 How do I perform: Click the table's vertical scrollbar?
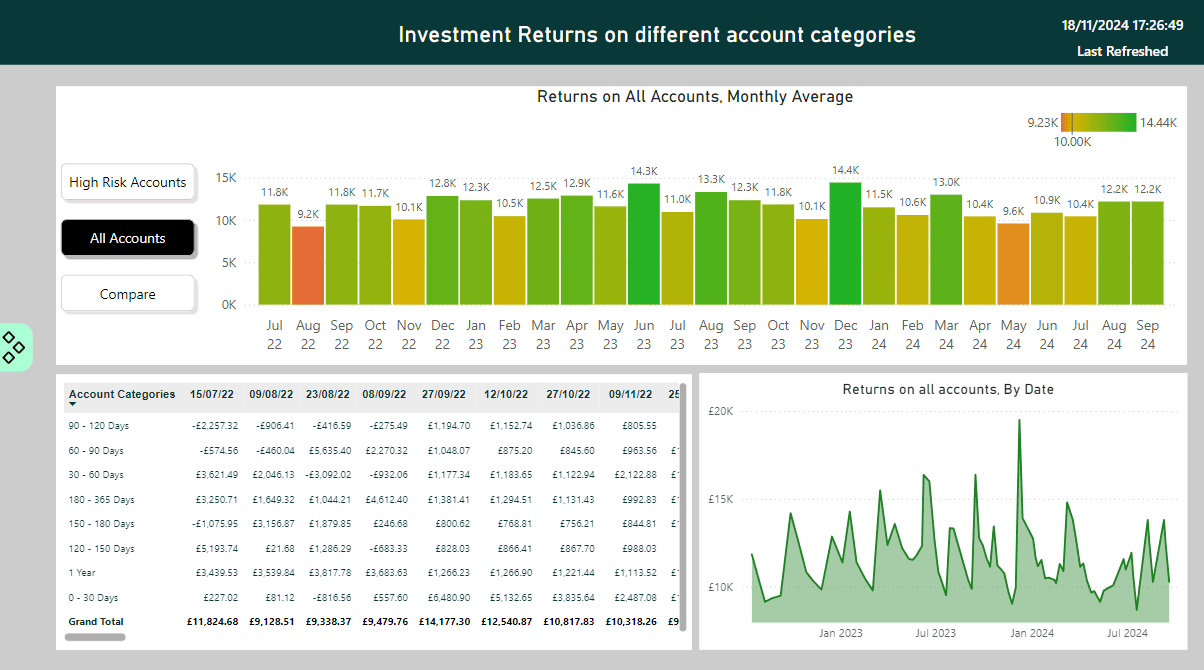coord(683,480)
